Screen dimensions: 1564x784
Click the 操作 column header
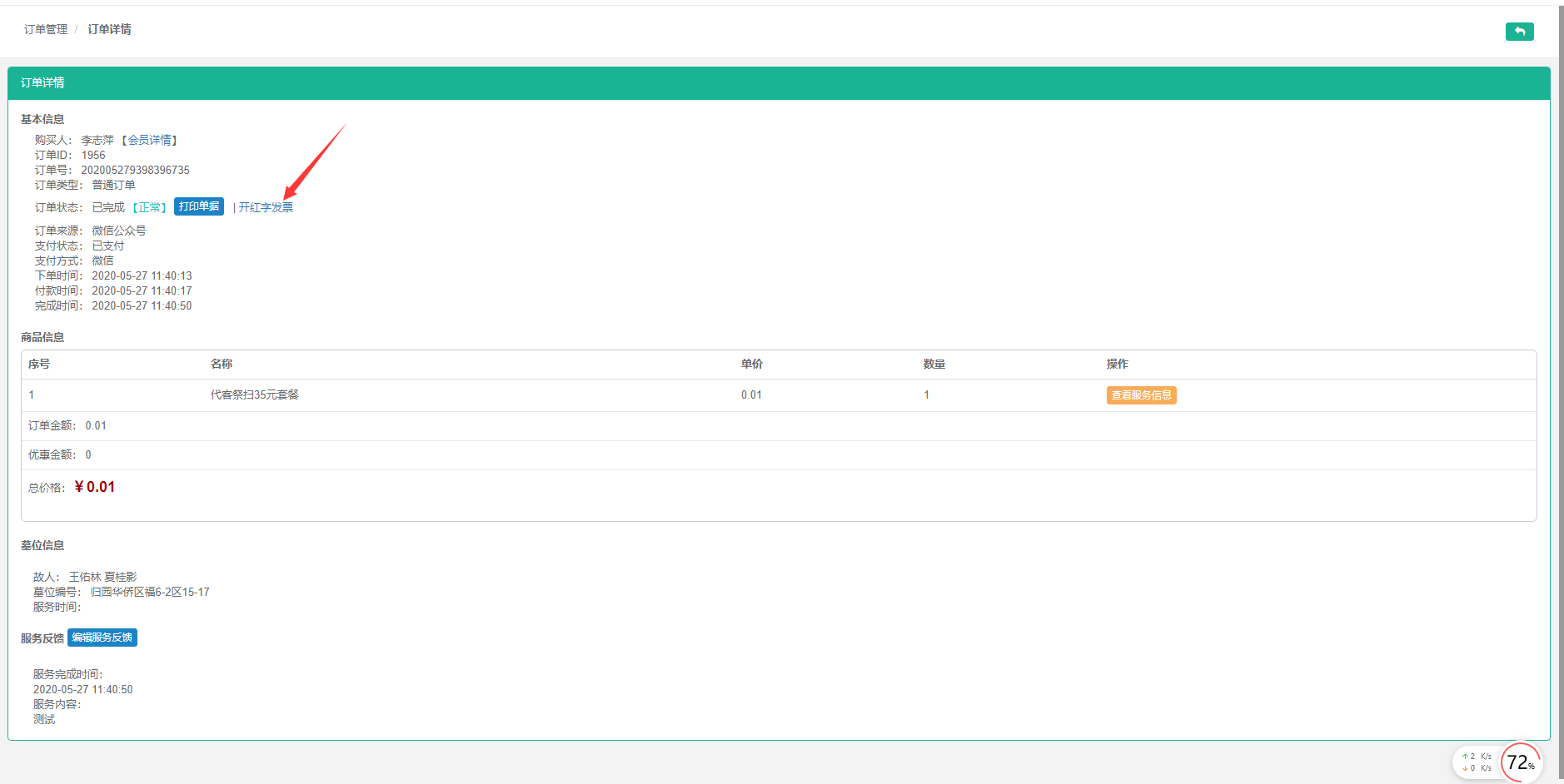click(x=1118, y=364)
